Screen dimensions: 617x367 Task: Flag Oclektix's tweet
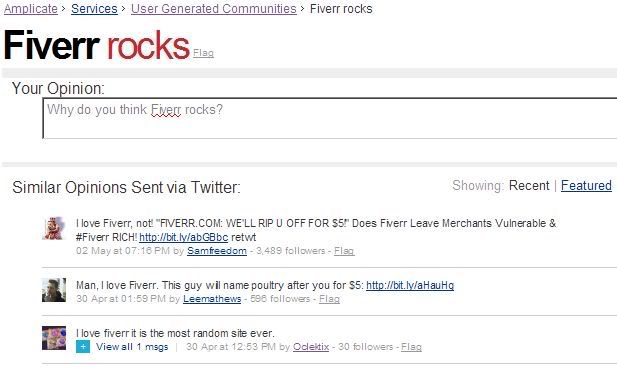[412, 347]
